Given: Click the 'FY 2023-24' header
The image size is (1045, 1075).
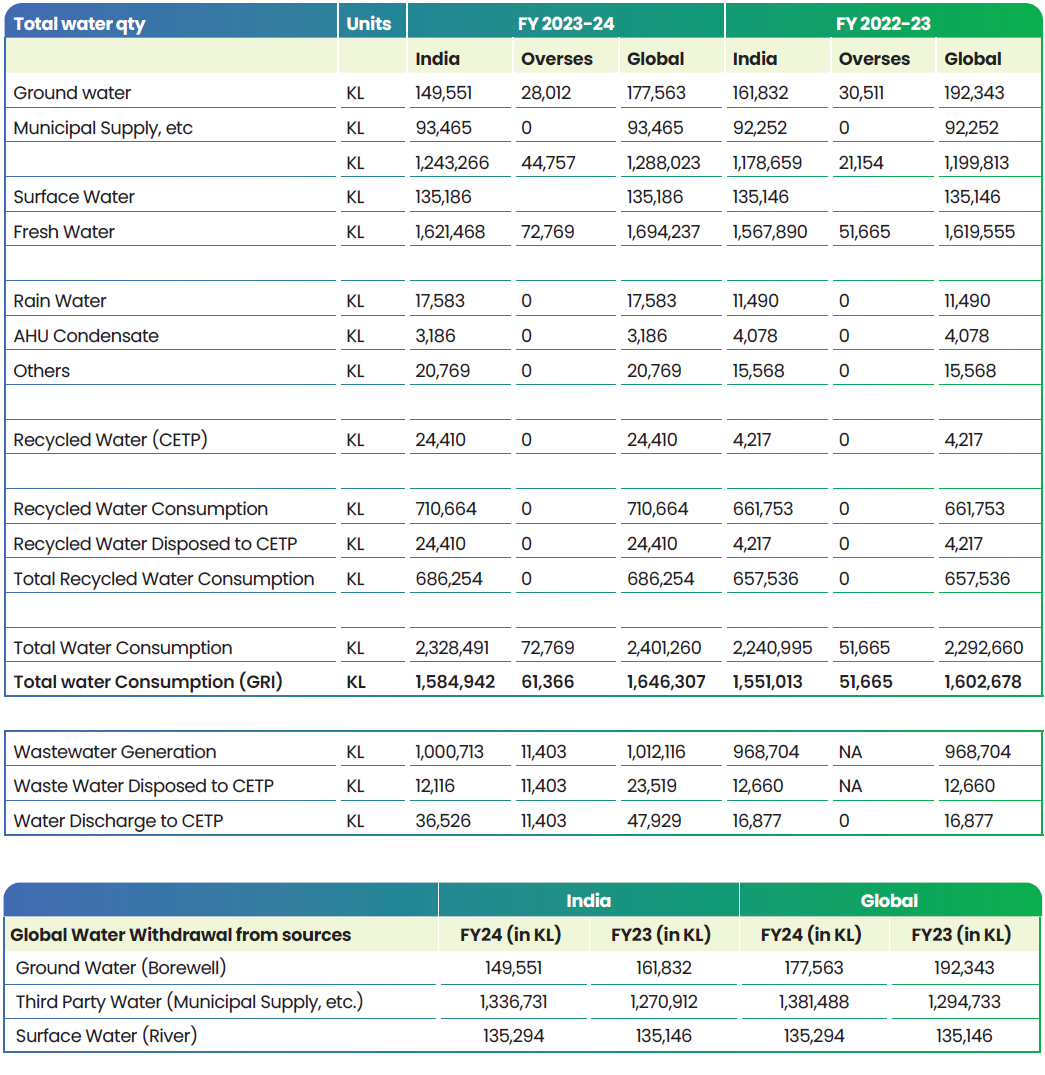Looking at the screenshot, I should (x=566, y=24).
